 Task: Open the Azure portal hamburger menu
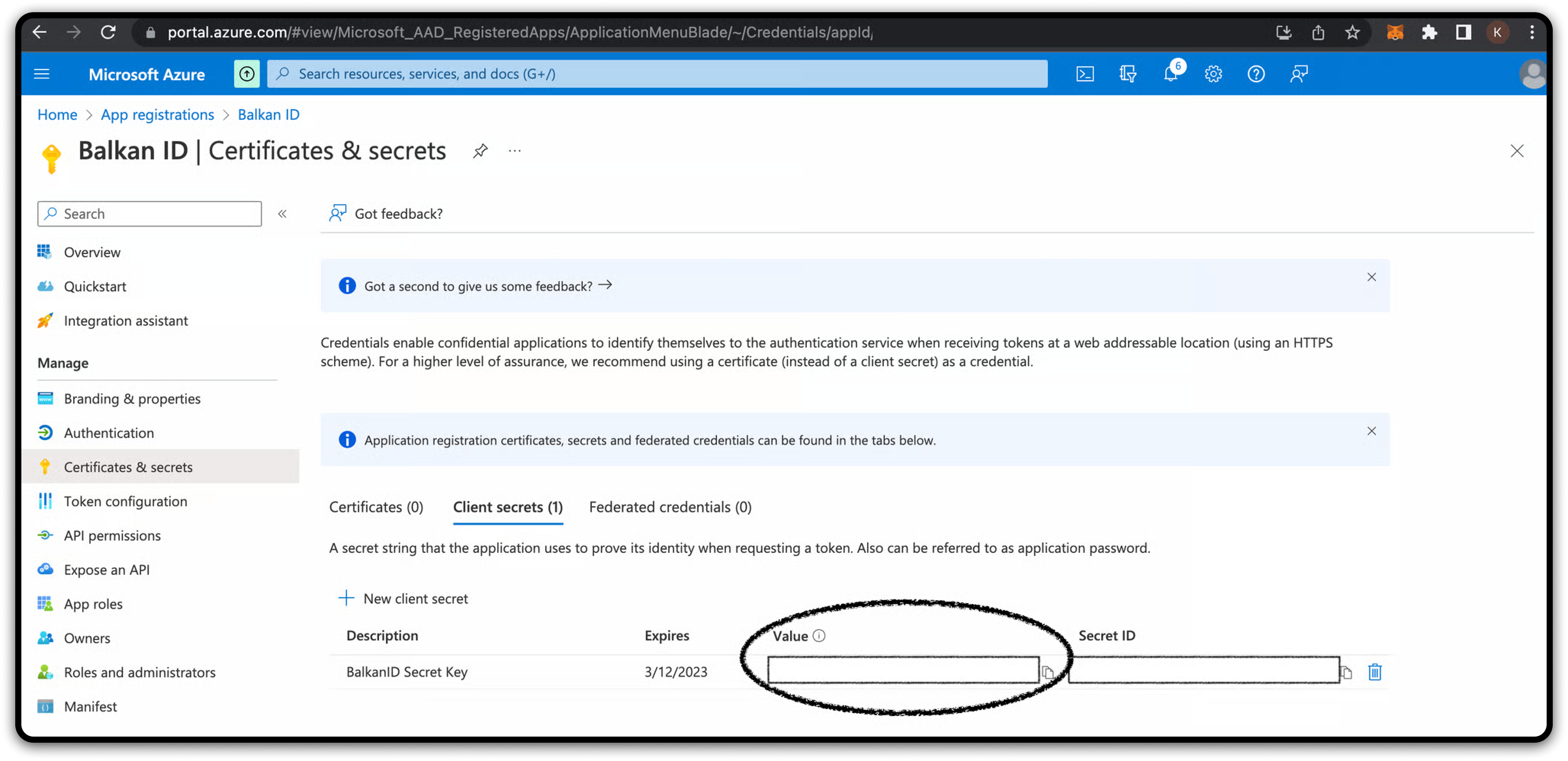(42, 74)
